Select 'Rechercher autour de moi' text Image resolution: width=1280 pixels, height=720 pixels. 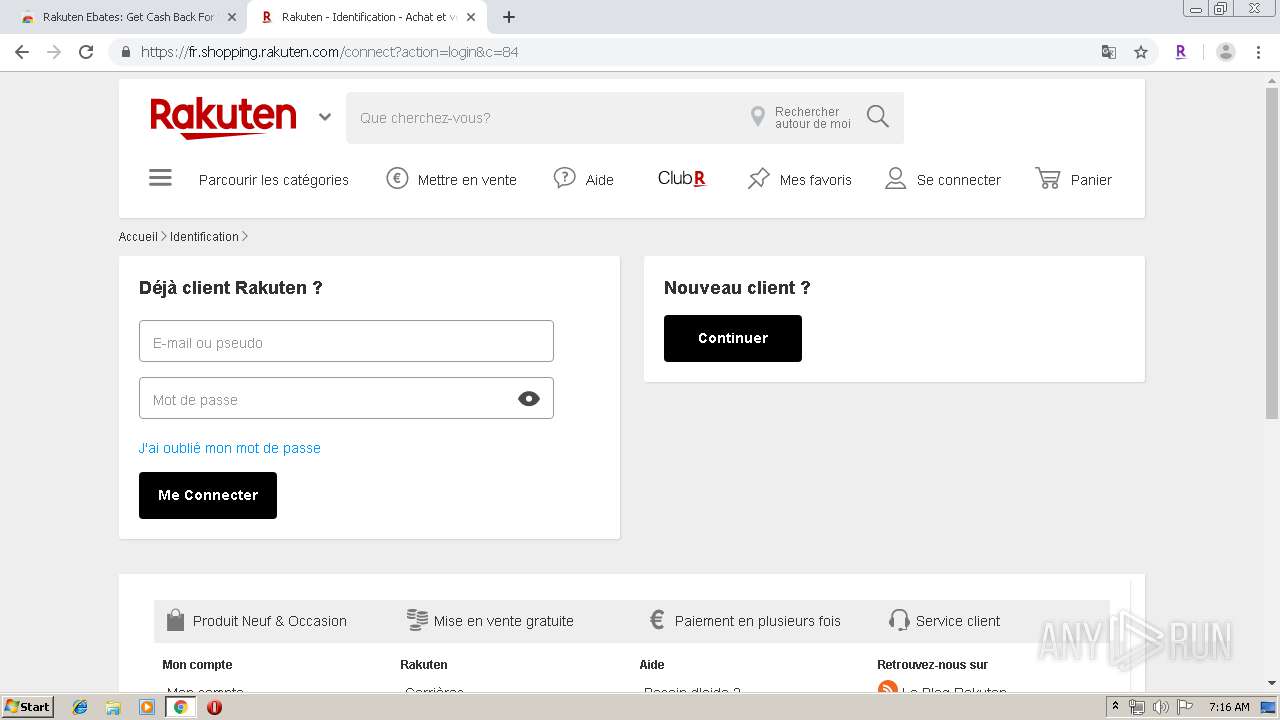(x=812, y=118)
